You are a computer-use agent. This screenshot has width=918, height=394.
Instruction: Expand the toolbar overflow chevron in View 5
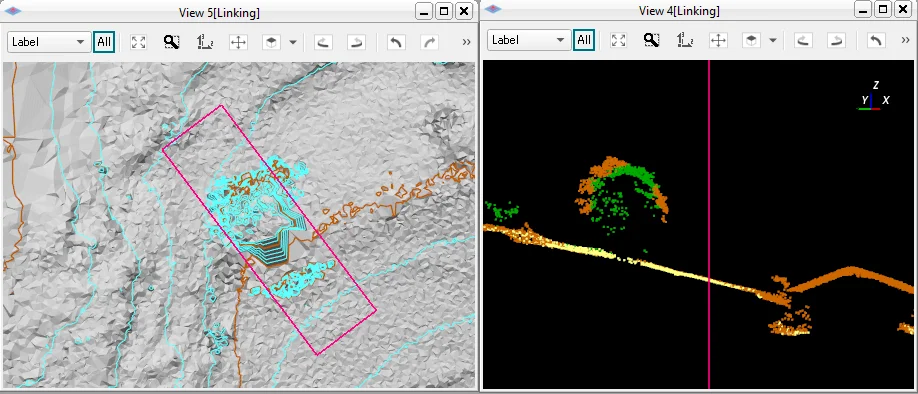tap(467, 42)
